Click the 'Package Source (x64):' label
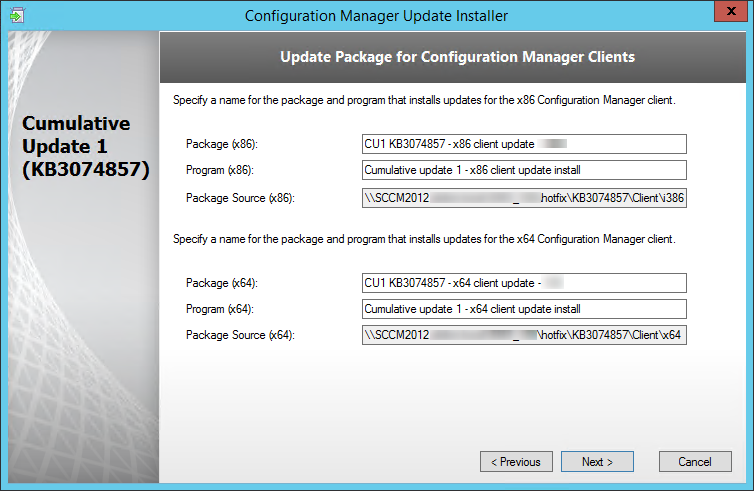Screen dimensions: 754x491 240,335
